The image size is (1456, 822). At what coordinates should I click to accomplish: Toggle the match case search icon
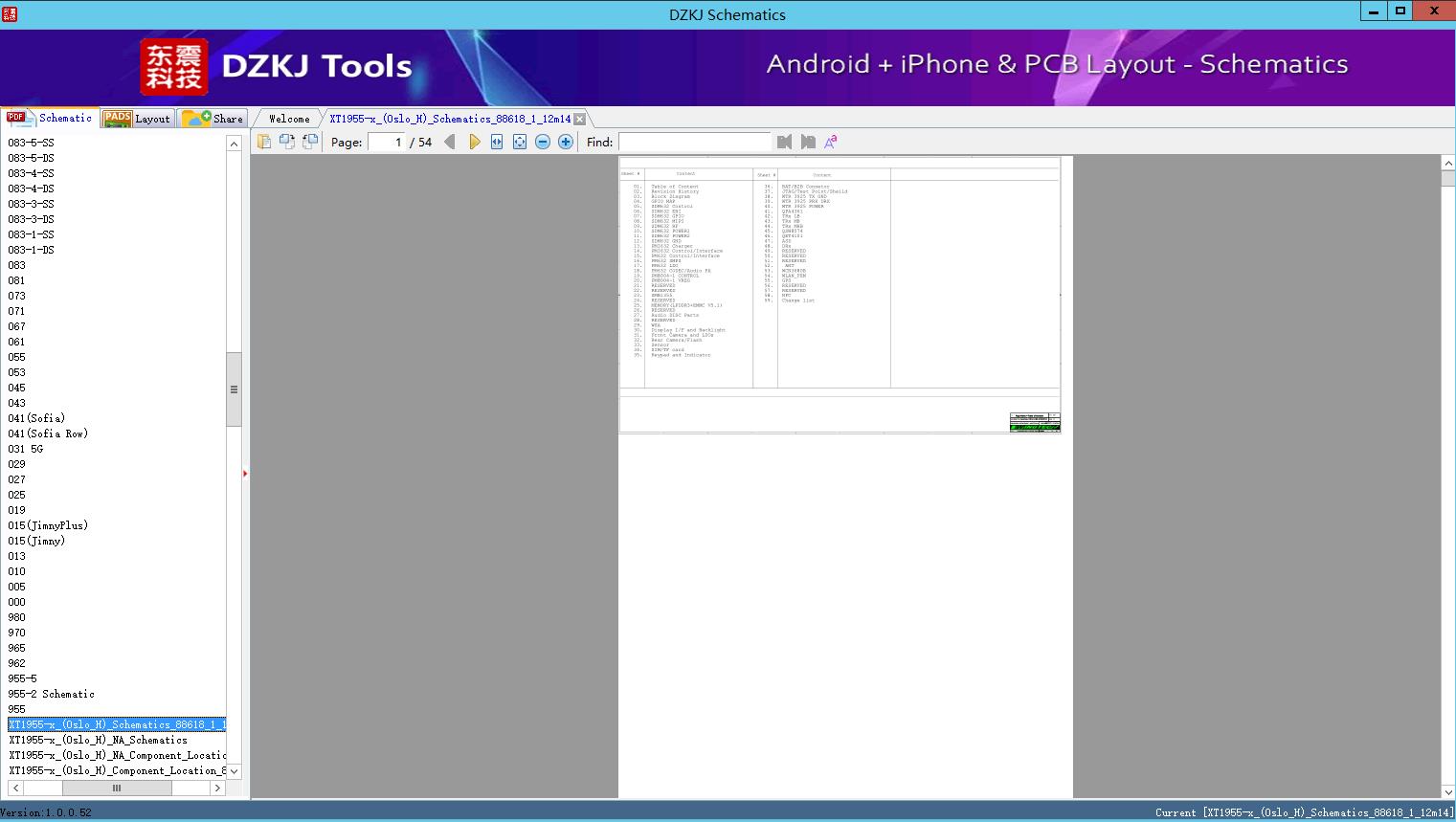pos(831,142)
